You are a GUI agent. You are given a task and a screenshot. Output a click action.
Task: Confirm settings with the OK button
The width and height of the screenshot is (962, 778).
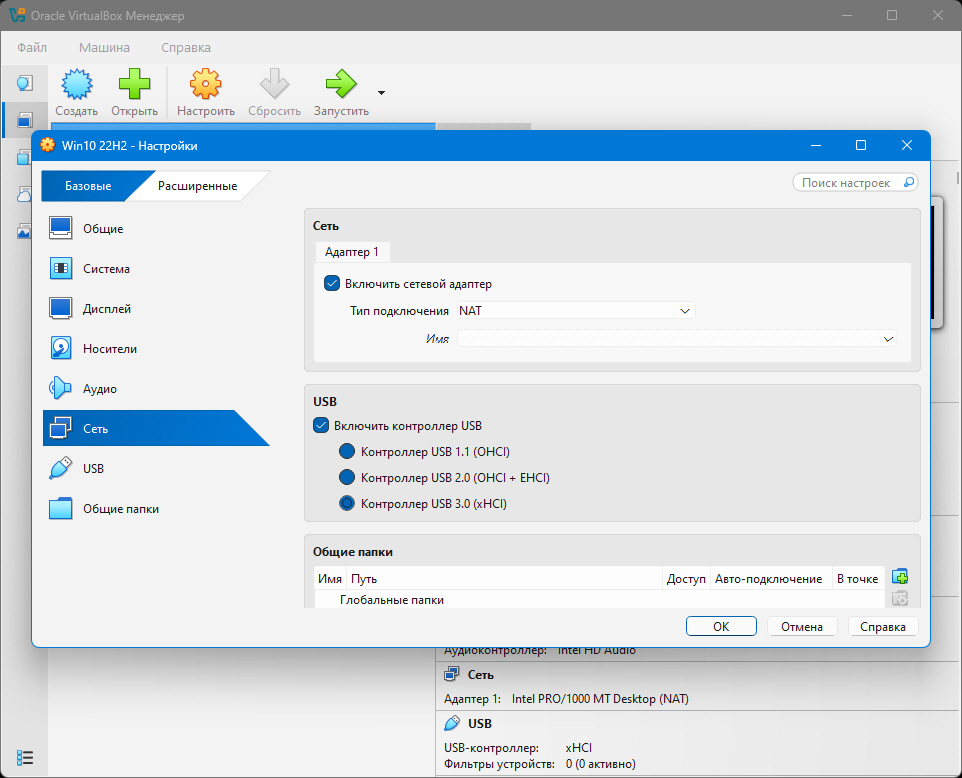pyautogui.click(x=721, y=626)
